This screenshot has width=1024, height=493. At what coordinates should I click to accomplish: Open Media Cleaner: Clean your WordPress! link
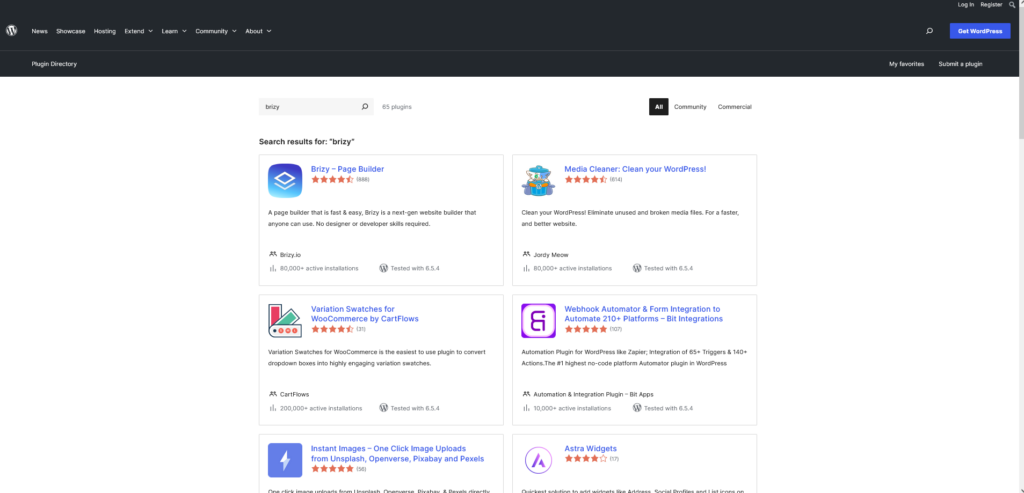pos(635,169)
